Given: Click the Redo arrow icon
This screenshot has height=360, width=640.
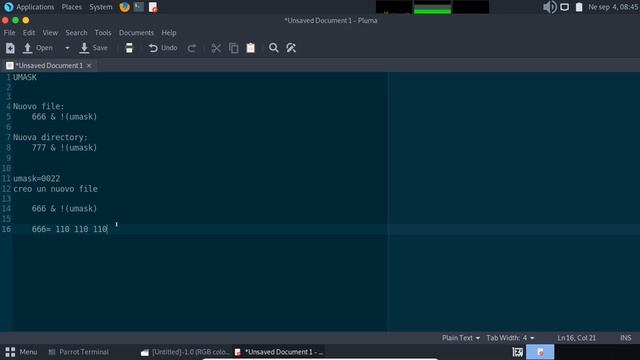Looking at the screenshot, I should (x=191, y=48).
